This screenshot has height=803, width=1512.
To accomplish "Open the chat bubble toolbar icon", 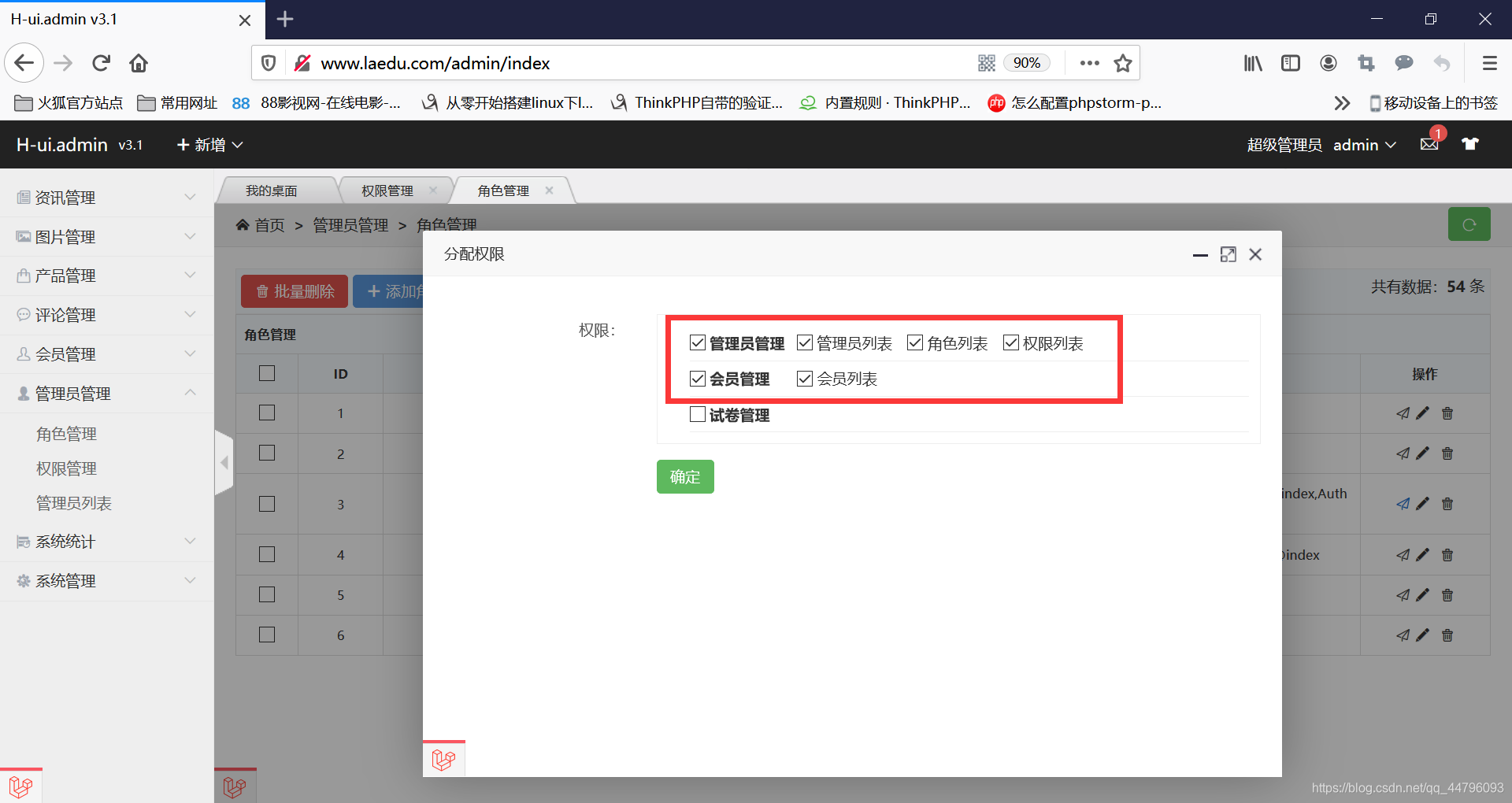I will (1404, 63).
